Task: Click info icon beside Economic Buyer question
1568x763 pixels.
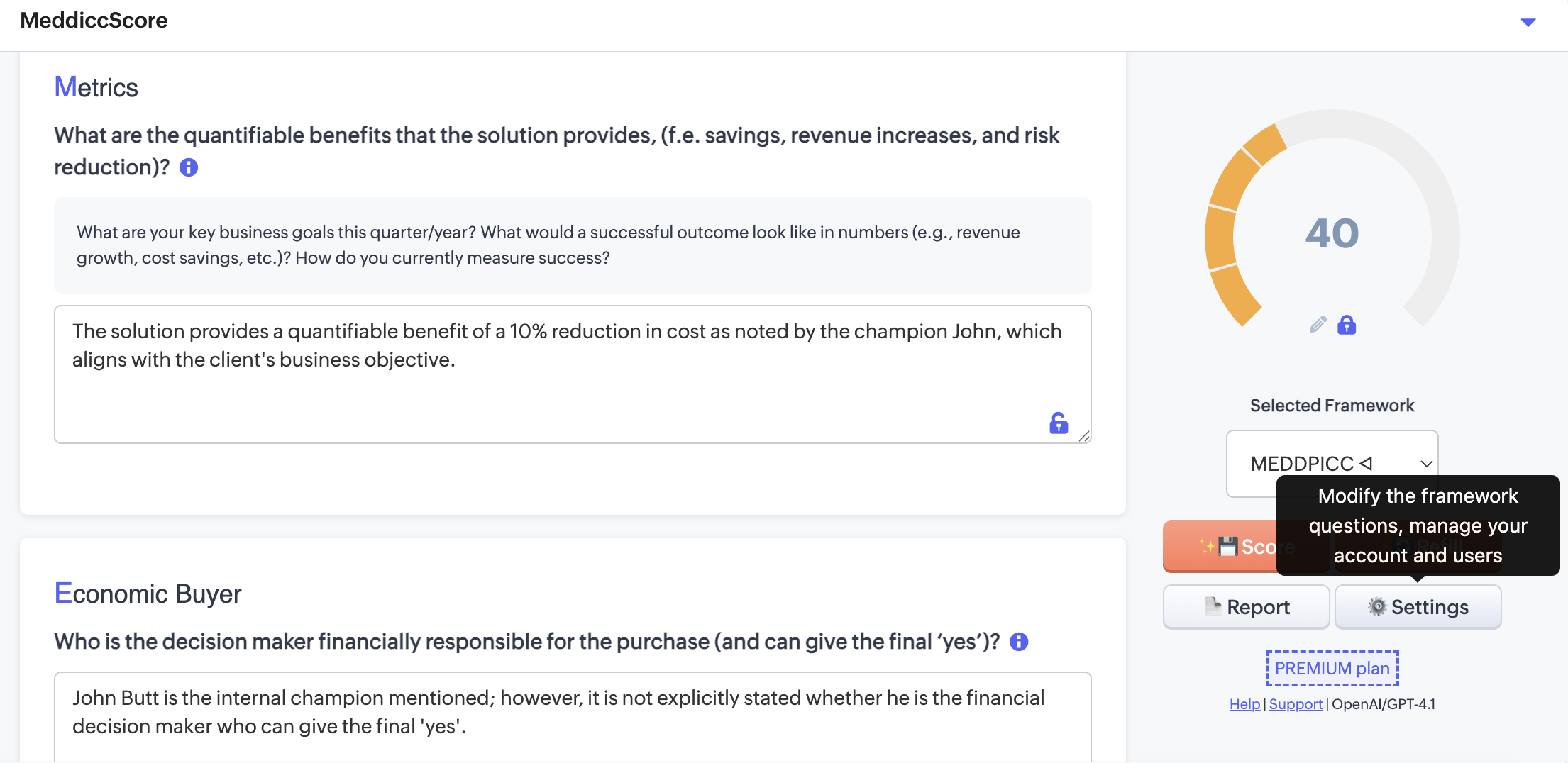Action: tap(1019, 642)
